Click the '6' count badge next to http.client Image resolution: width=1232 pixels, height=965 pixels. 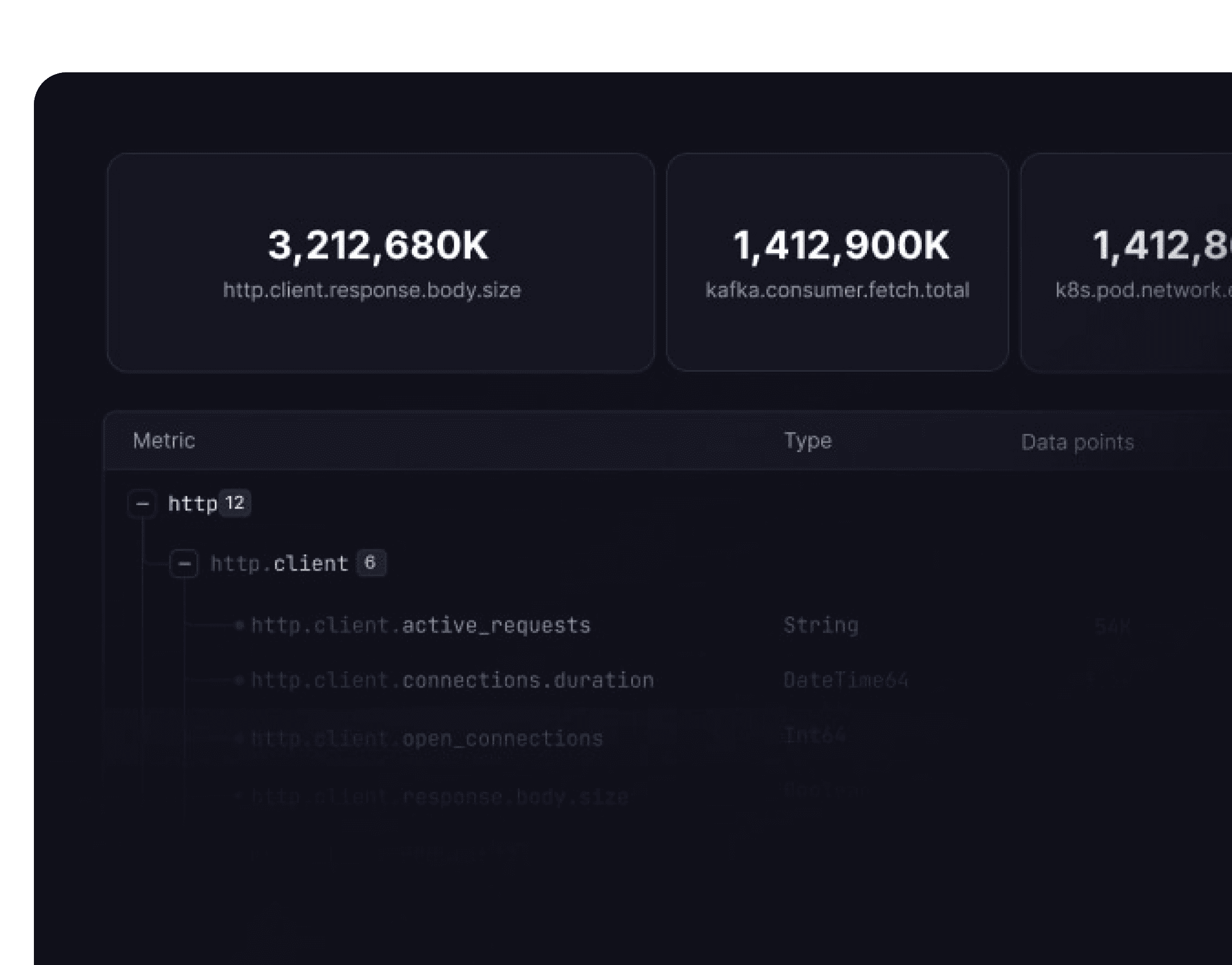[370, 562]
